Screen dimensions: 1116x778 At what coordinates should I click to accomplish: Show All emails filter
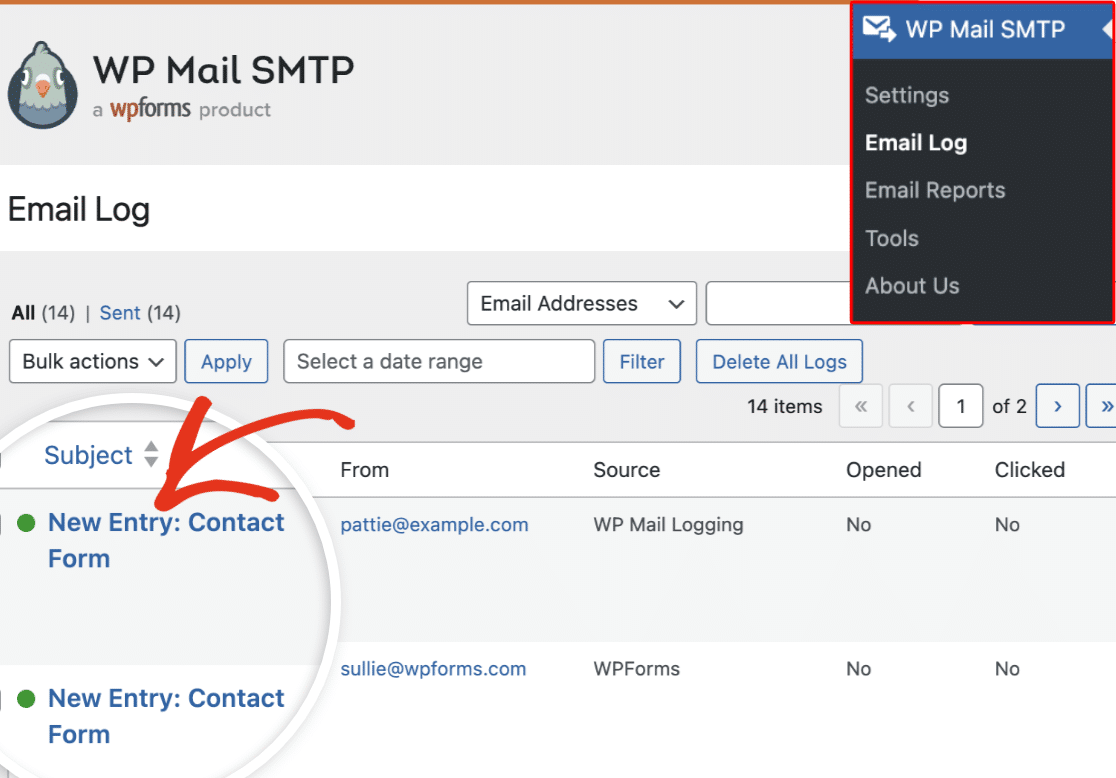click(x=23, y=313)
